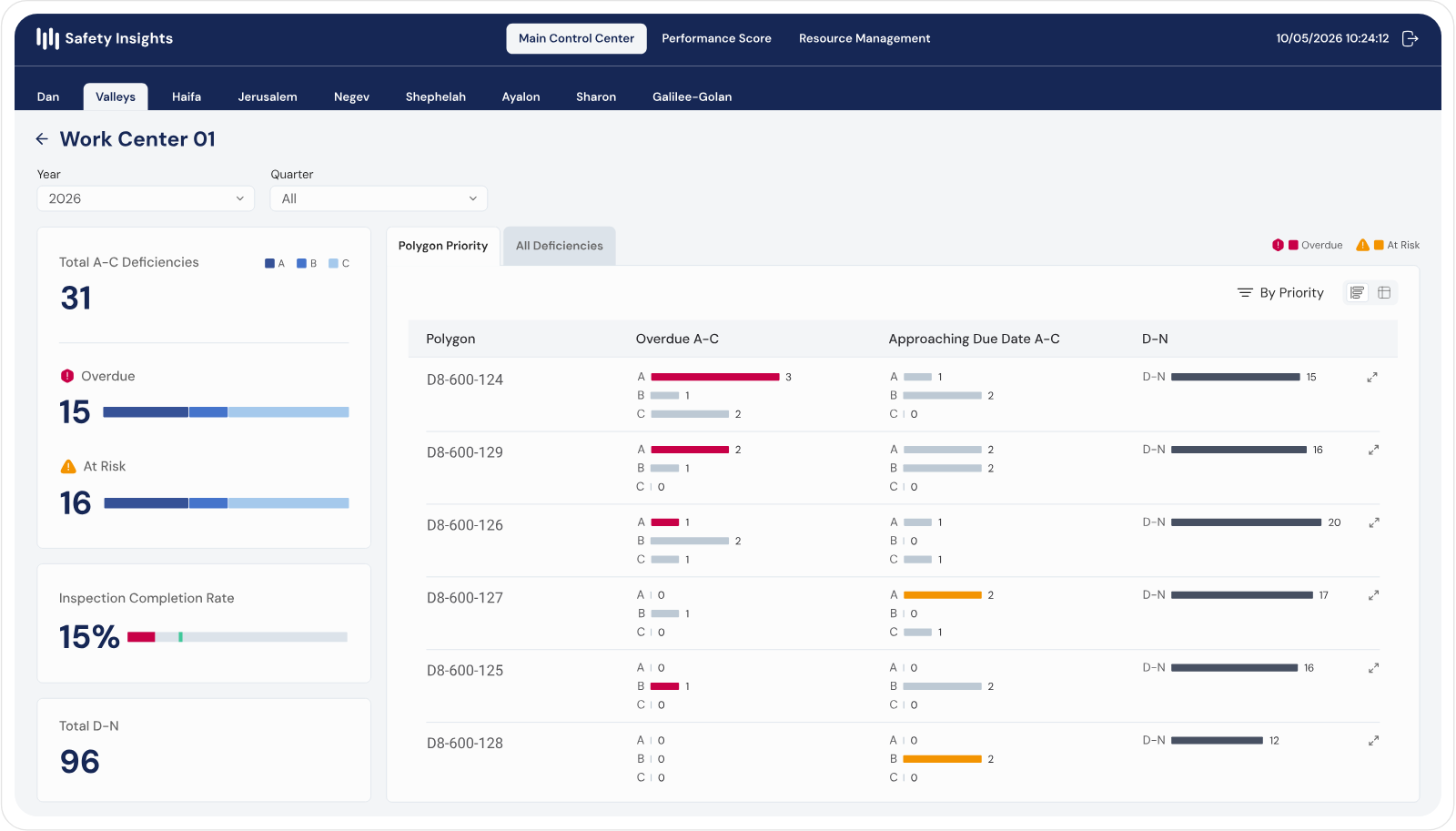This screenshot has height=831, width=1456.
Task: Expand the D8-600-129 row details
Action: click(1374, 450)
